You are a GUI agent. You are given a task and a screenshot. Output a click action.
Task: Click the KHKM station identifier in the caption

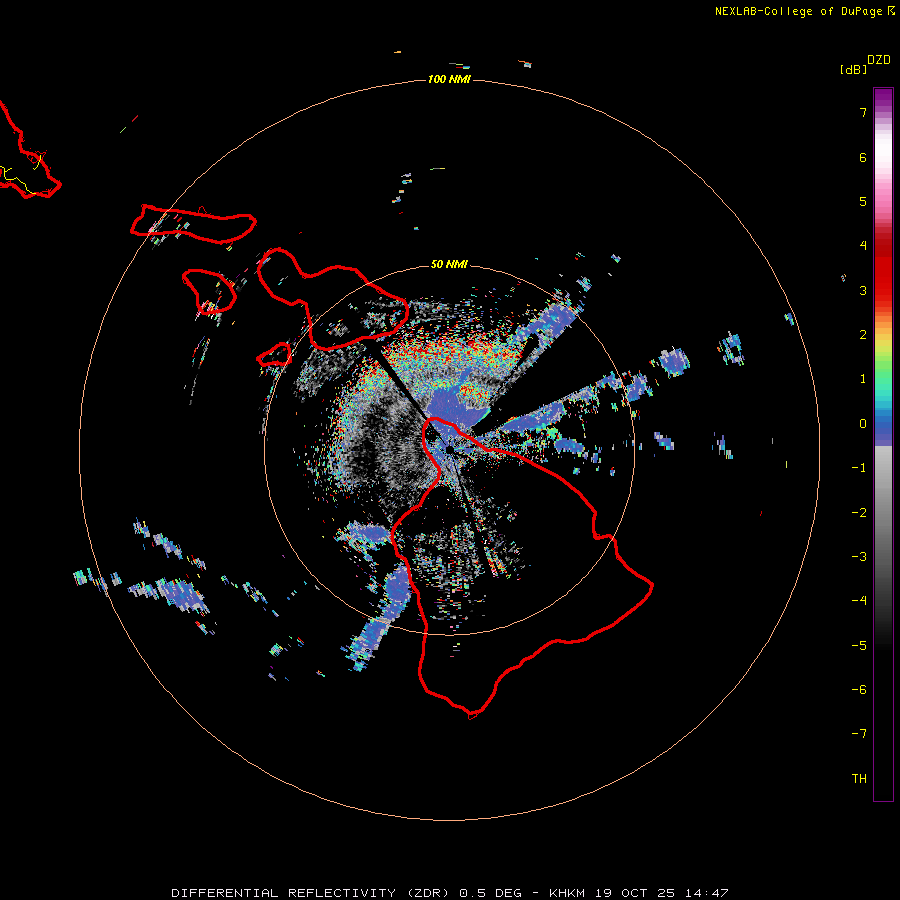click(x=568, y=893)
